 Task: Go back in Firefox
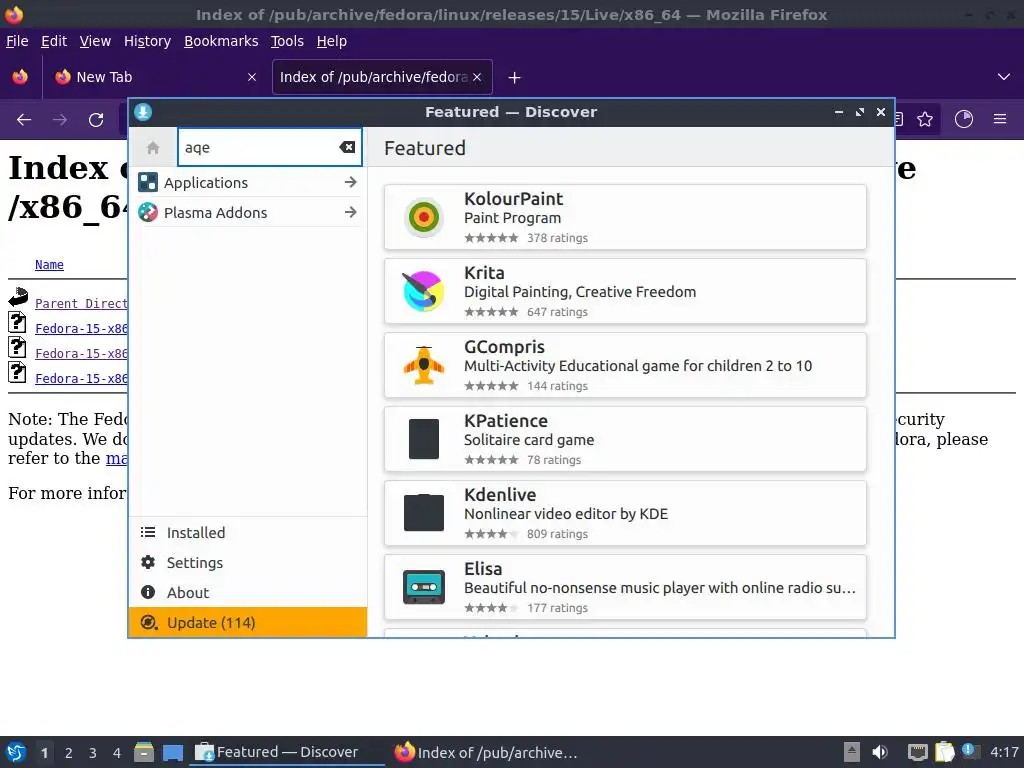click(24, 120)
